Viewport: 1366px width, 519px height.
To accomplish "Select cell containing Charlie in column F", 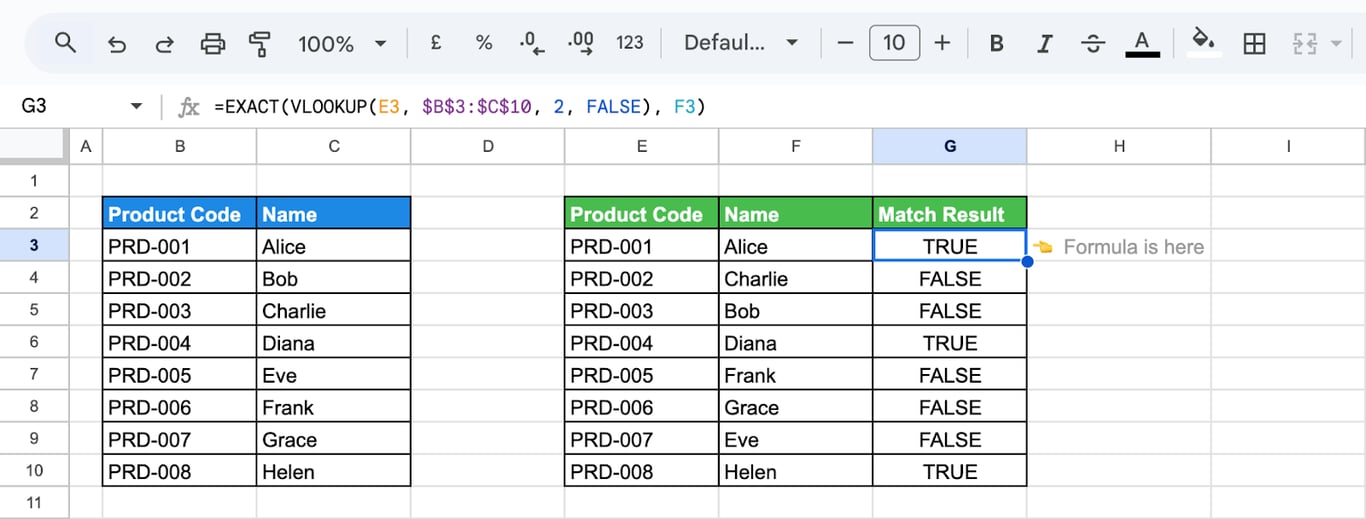I will (x=796, y=278).
